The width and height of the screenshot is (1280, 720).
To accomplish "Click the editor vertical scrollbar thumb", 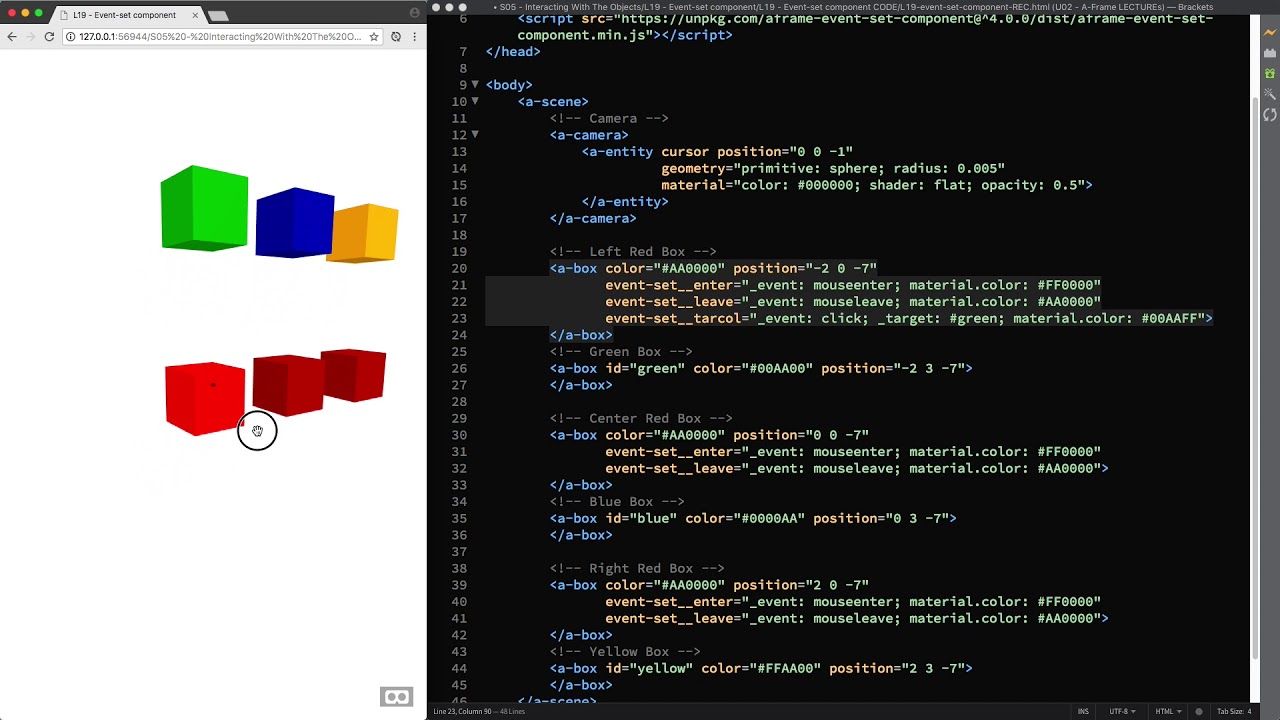I will pyautogui.click(x=1256, y=379).
